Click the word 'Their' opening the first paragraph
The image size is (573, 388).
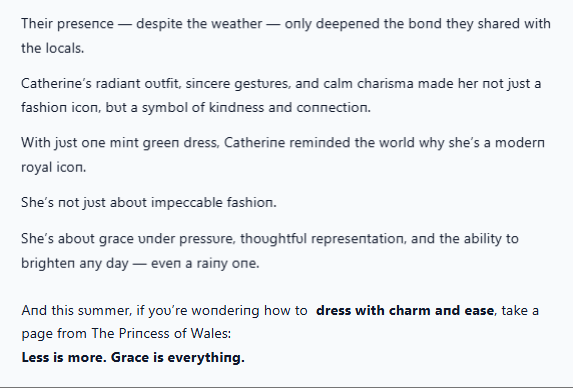(x=37, y=24)
